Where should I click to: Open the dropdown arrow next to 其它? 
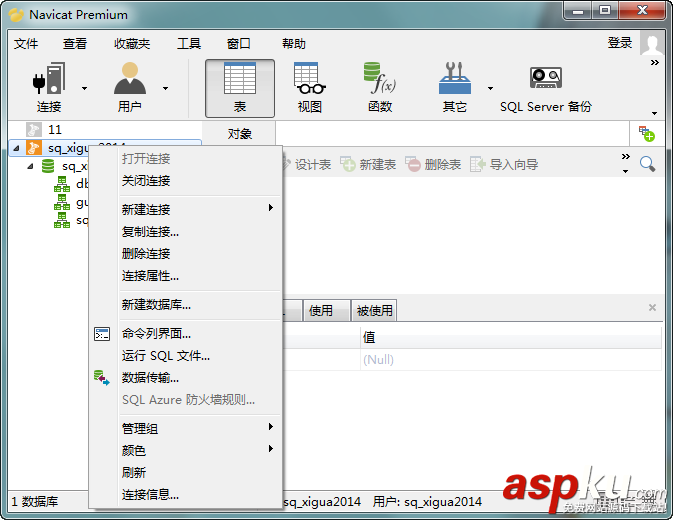click(490, 88)
